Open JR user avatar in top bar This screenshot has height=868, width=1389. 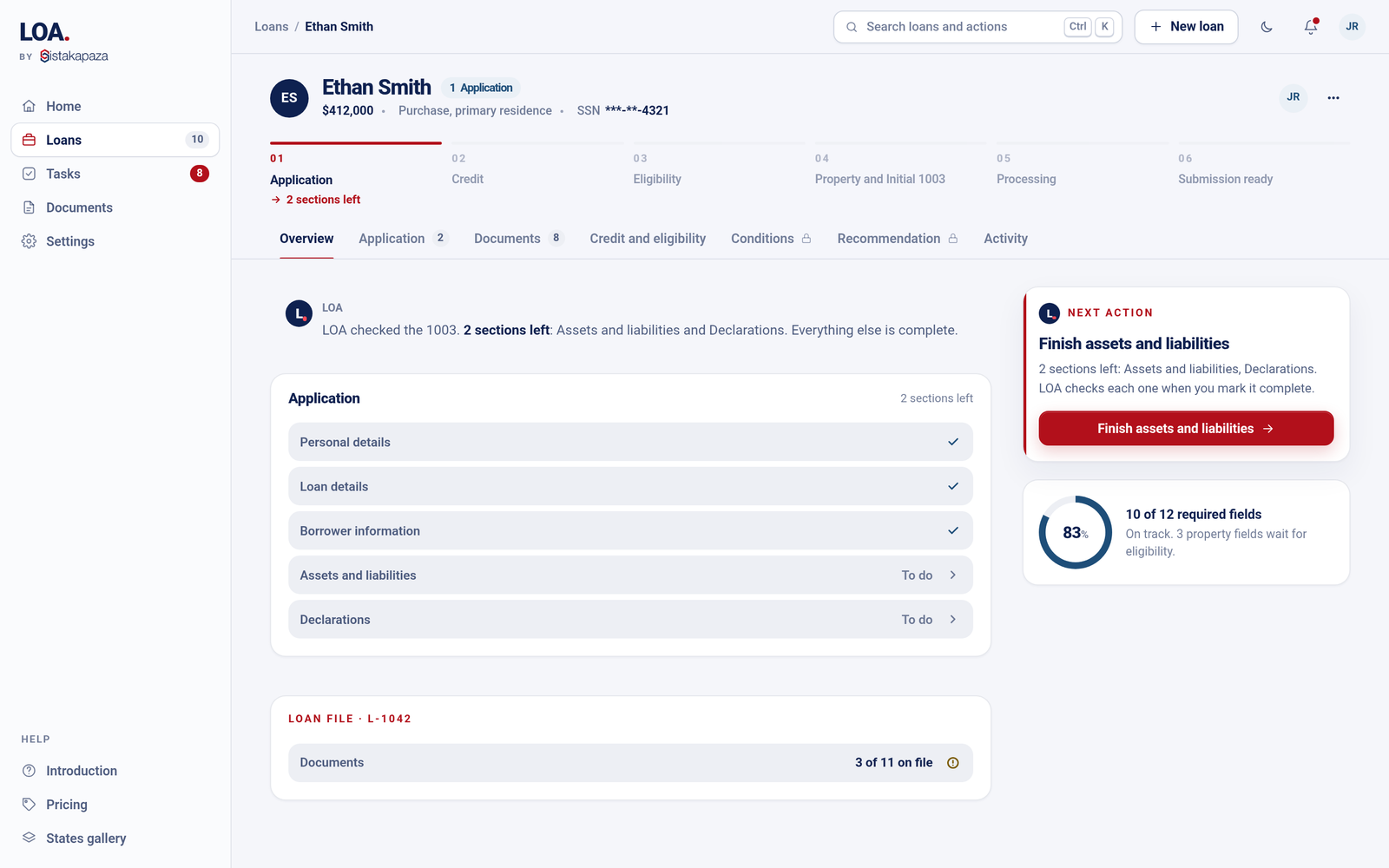click(1352, 27)
